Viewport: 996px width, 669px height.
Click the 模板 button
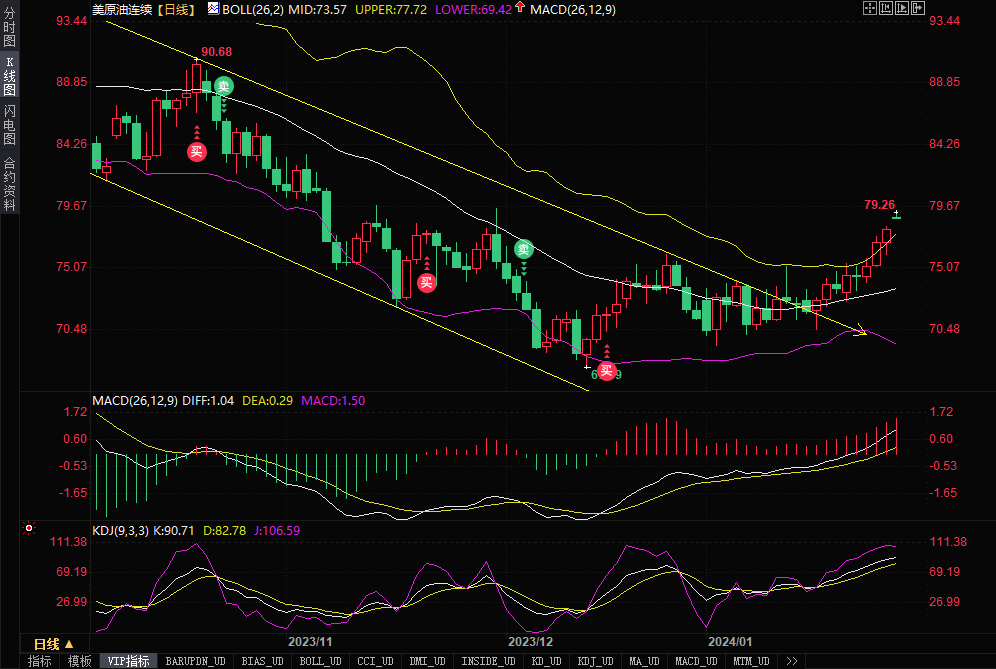click(x=80, y=661)
